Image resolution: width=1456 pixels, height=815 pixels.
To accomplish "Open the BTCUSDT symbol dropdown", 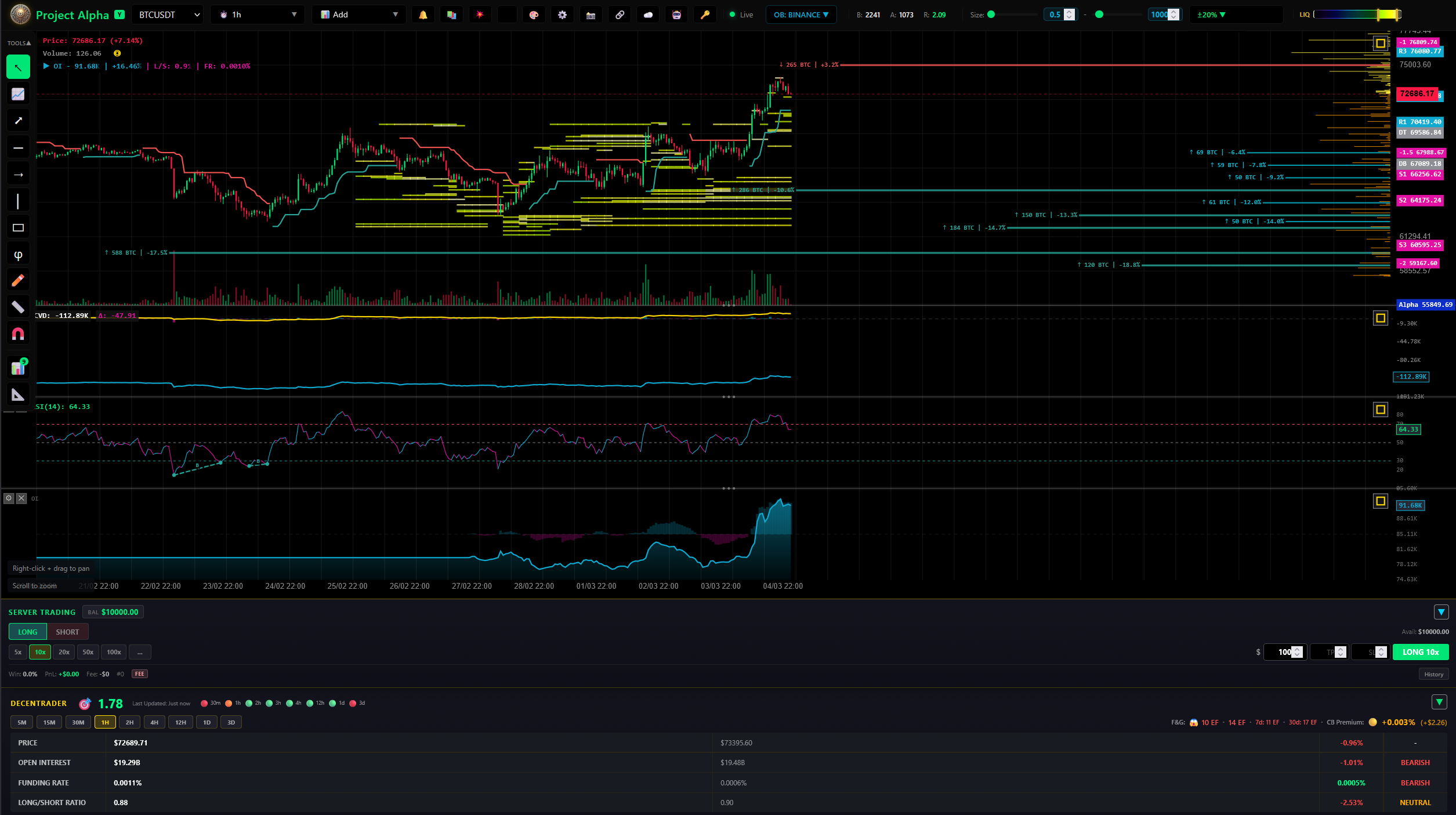I will pos(166,15).
